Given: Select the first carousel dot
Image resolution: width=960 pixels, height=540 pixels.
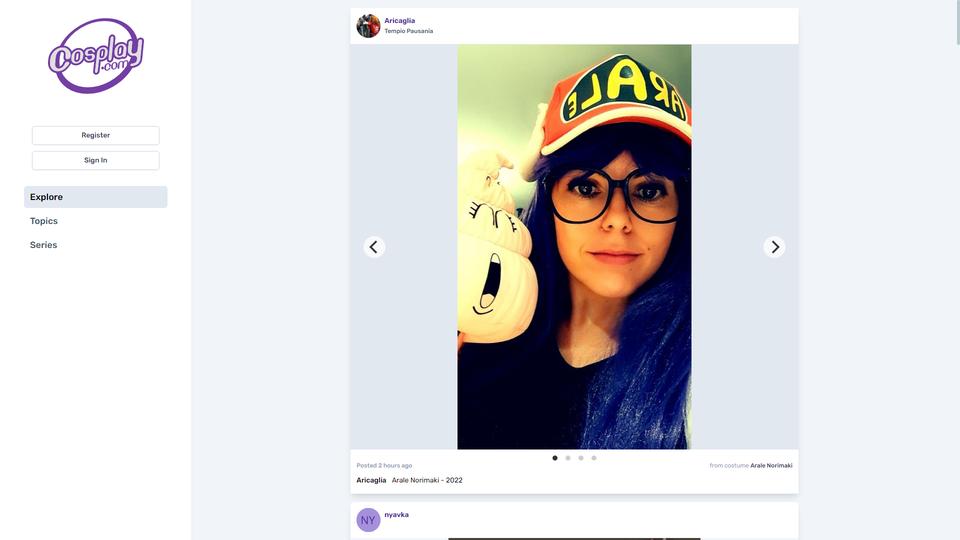Looking at the screenshot, I should point(555,458).
